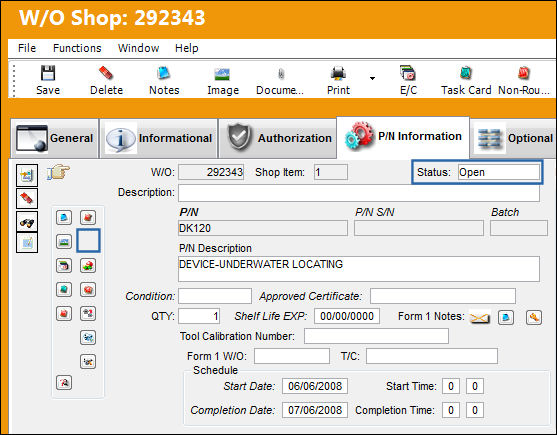The width and height of the screenshot is (557, 435).
Task: Switch to the Optional tab
Action: [x=514, y=138]
